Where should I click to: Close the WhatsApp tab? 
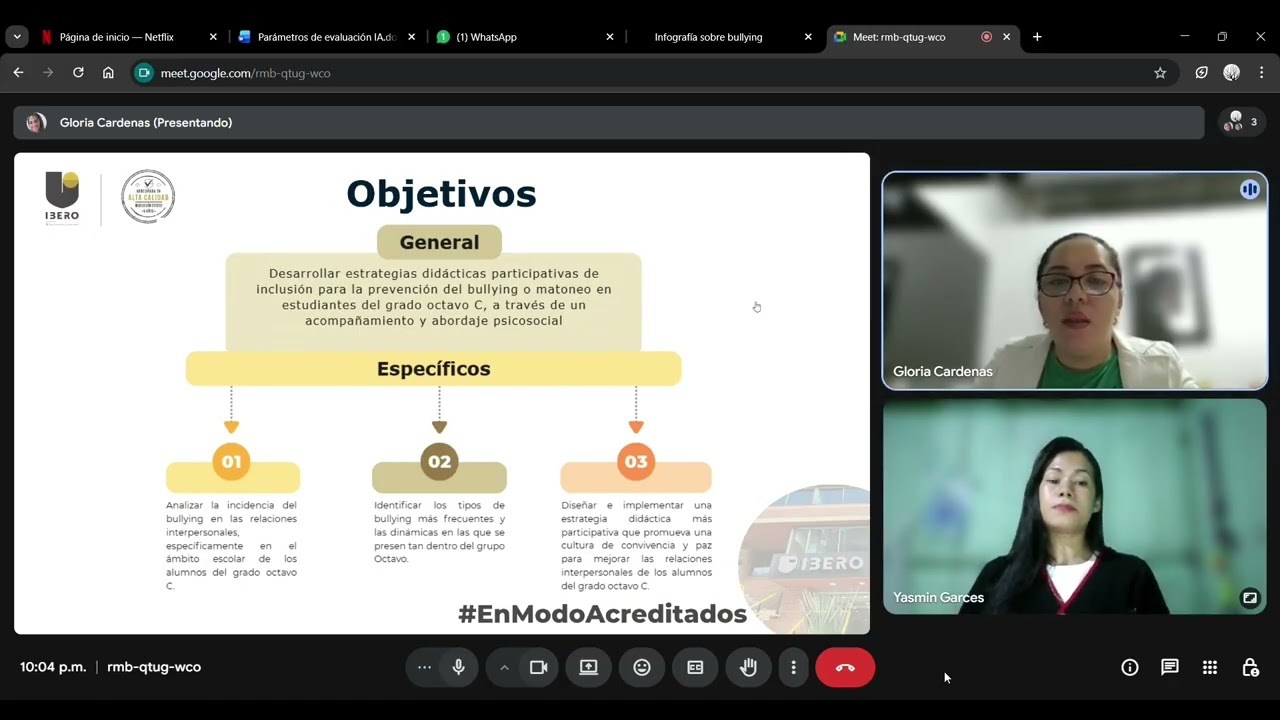coord(610,37)
